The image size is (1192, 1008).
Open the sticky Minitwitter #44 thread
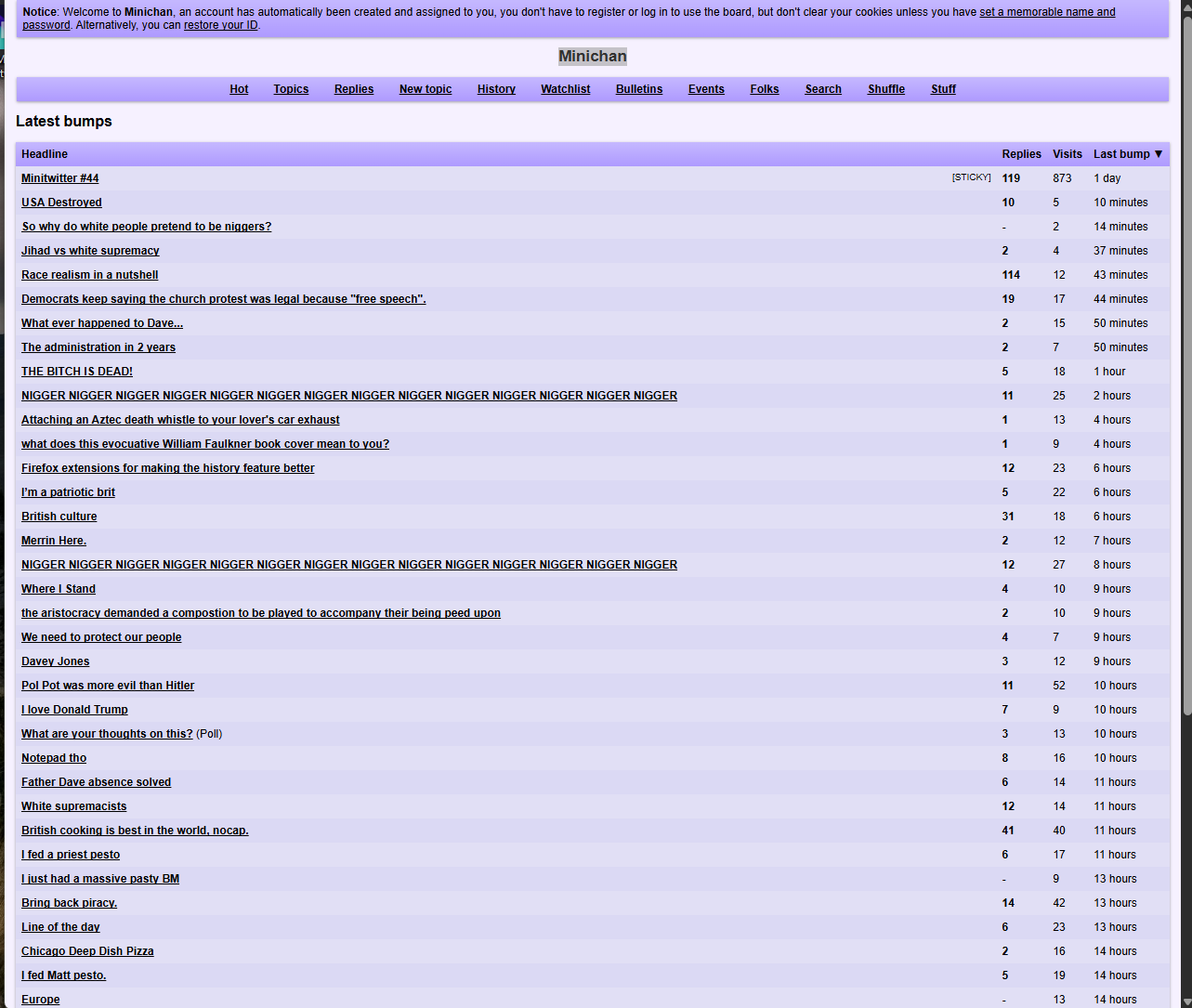[60, 178]
